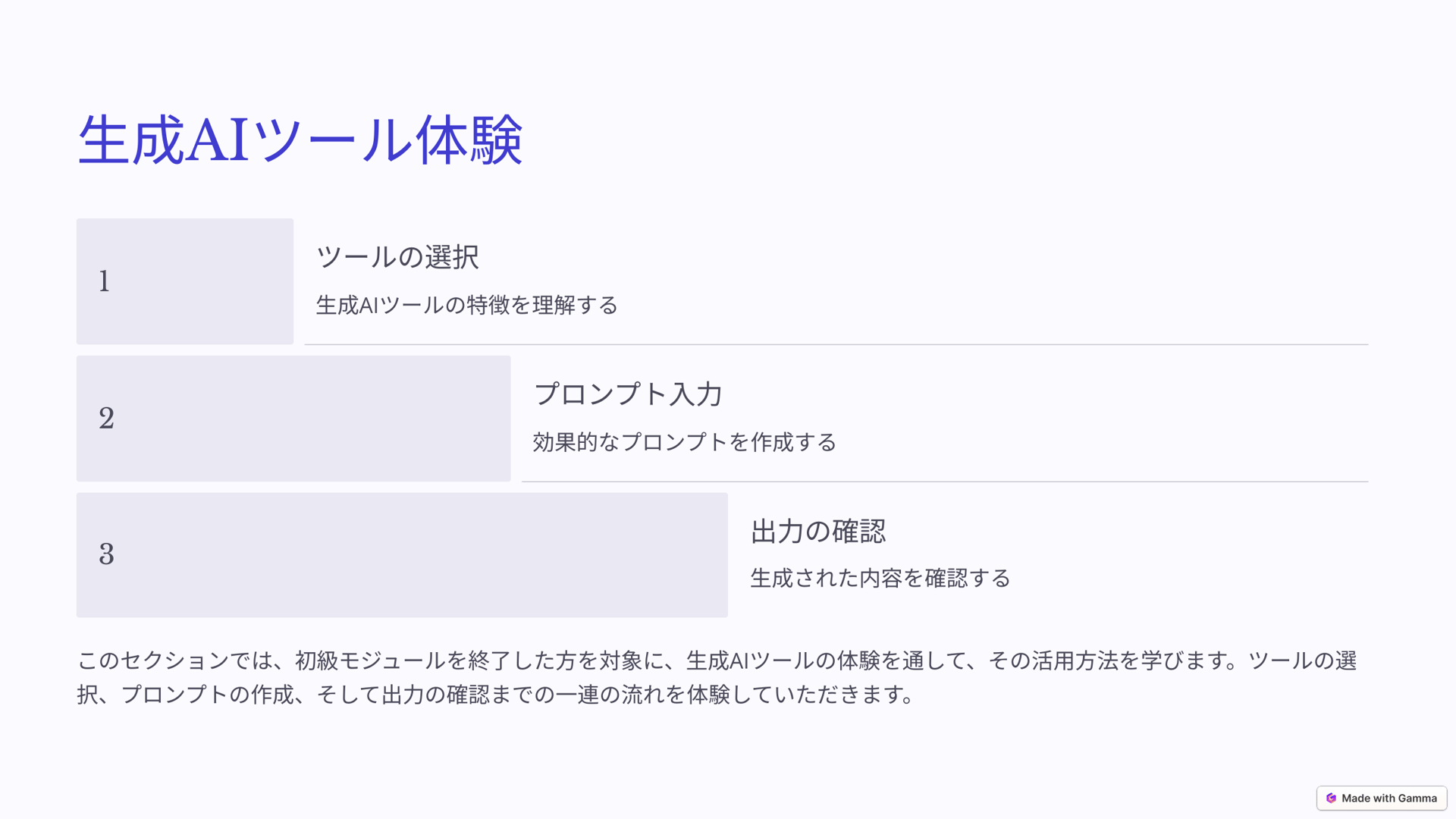
Task: Click the paragraph opening このセクションでは
Action: coord(174,661)
